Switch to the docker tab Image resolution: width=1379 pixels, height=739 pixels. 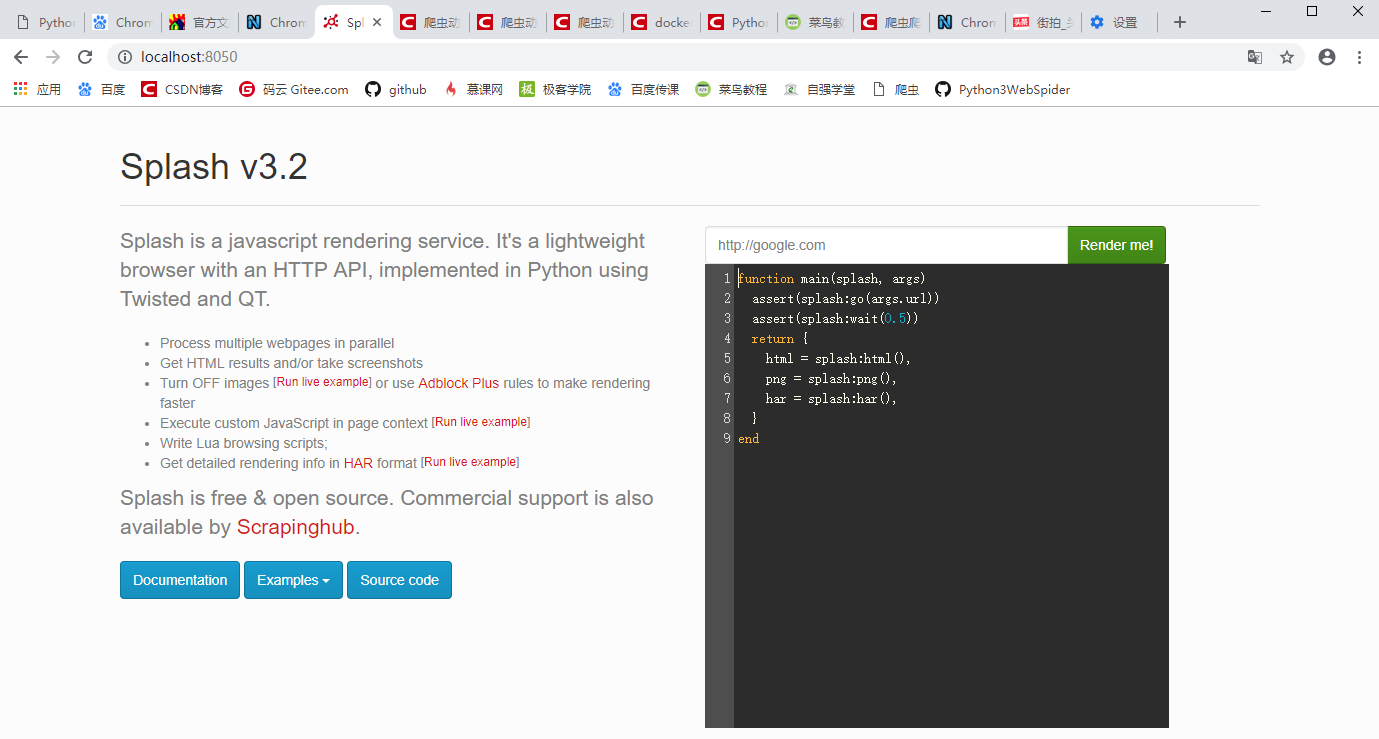tap(661, 22)
